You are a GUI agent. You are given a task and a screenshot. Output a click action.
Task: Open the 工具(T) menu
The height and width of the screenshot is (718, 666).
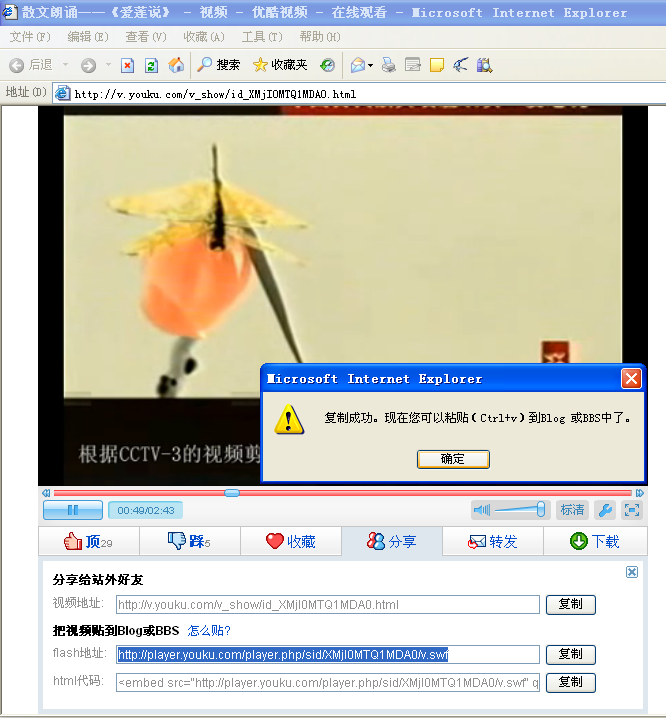[261, 37]
